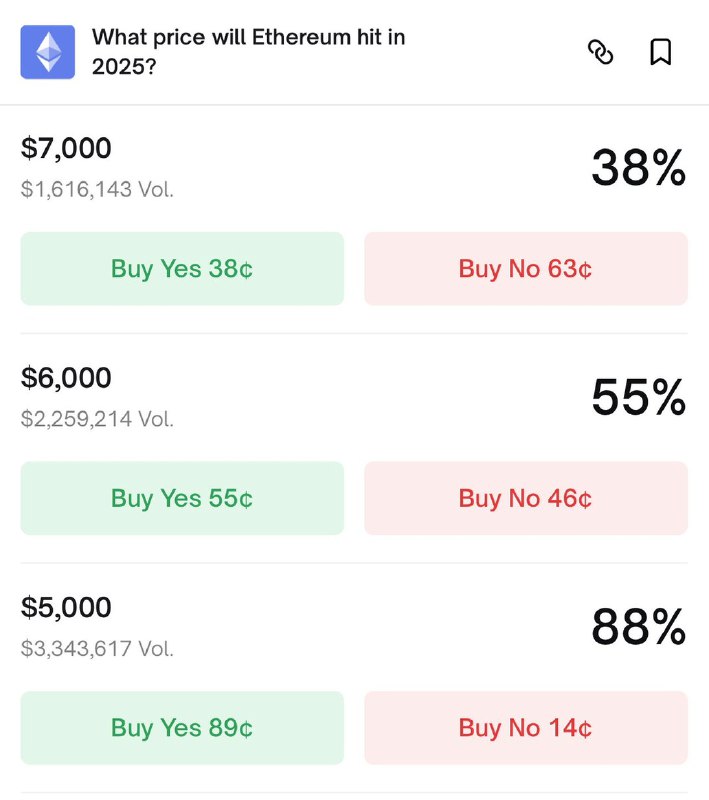The width and height of the screenshot is (709, 800).
Task: Click the $2,259,214 volume label
Action: [97, 418]
